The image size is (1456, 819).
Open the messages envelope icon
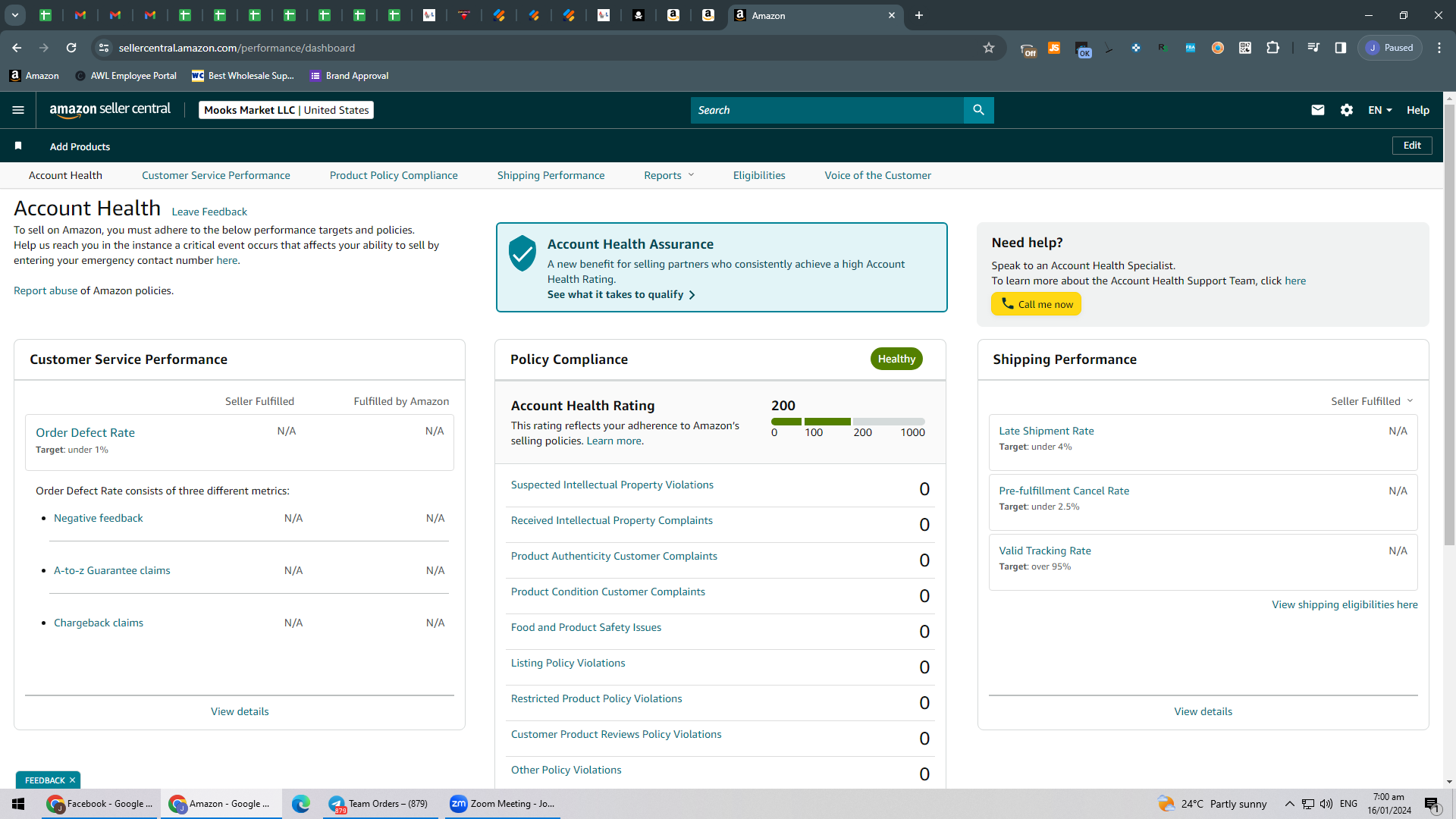point(1318,110)
